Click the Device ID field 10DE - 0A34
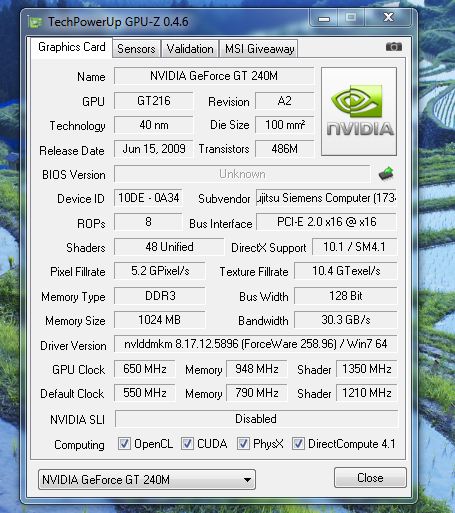 pos(148,198)
